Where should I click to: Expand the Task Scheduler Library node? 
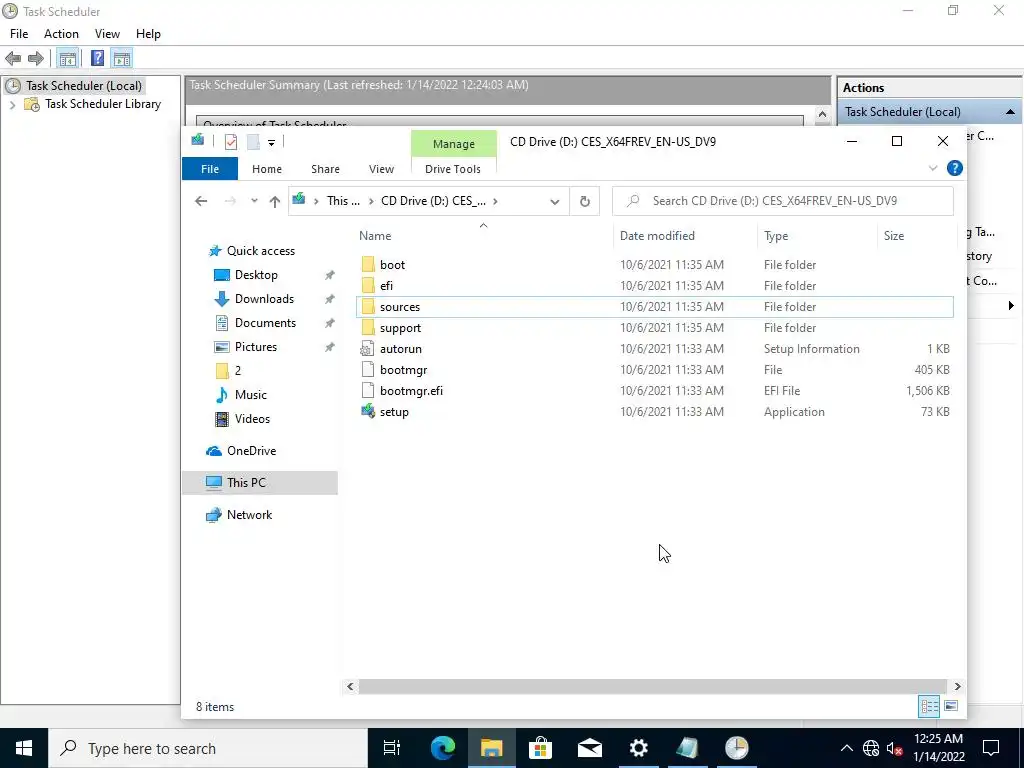[x=12, y=104]
